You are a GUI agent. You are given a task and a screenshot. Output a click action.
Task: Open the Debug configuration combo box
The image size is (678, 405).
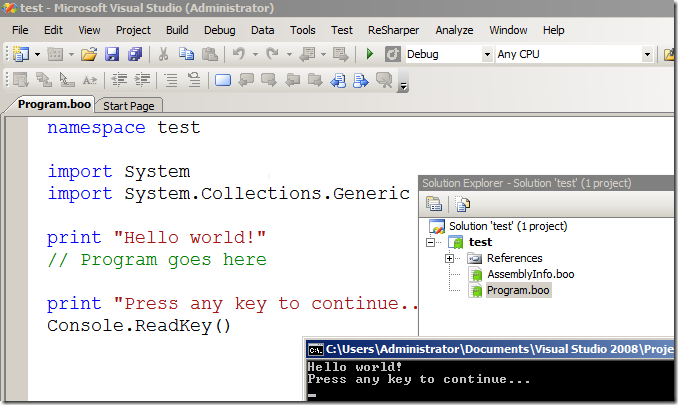[x=449, y=54]
